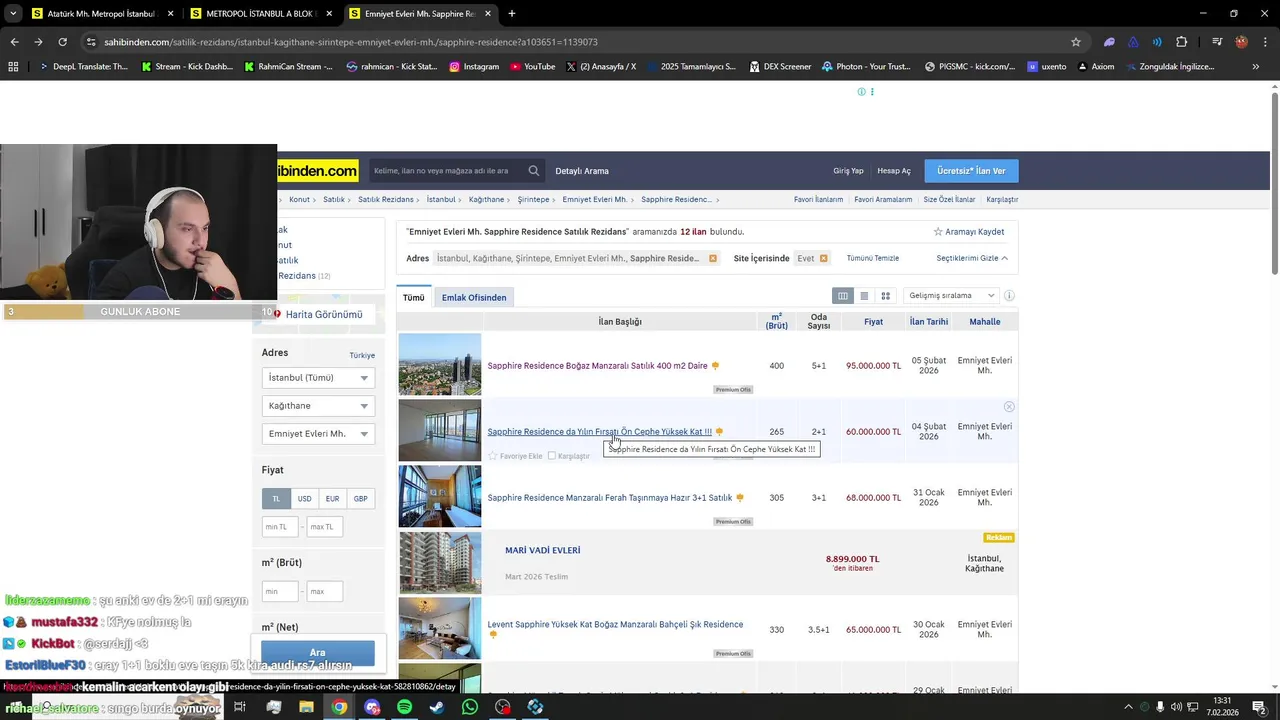Screen dimensions: 1280x720
Task: Open the Emniyet Evleri Mh. dropdown
Action: click(317, 434)
